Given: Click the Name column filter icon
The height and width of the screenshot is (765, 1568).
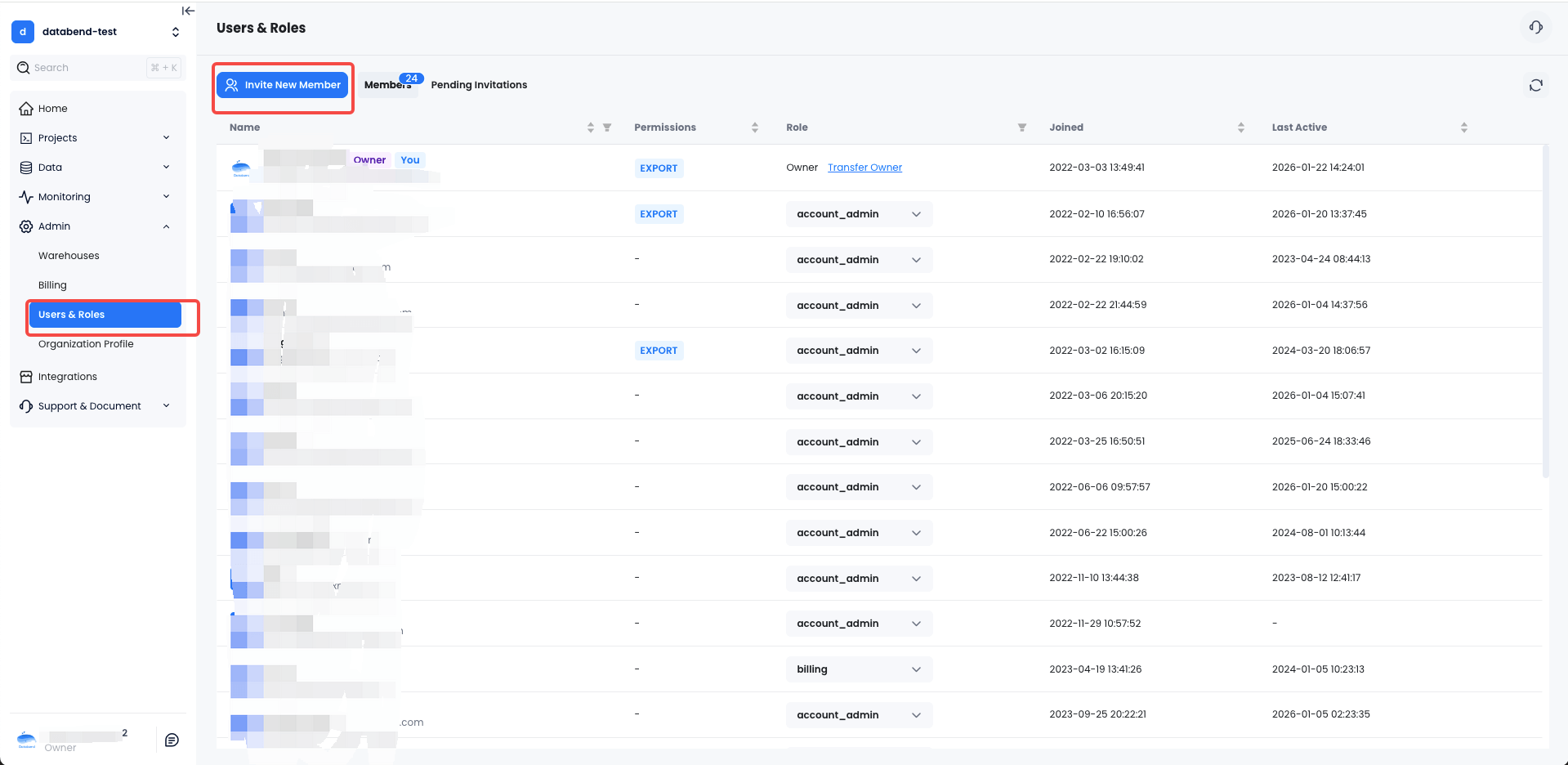Looking at the screenshot, I should point(607,127).
